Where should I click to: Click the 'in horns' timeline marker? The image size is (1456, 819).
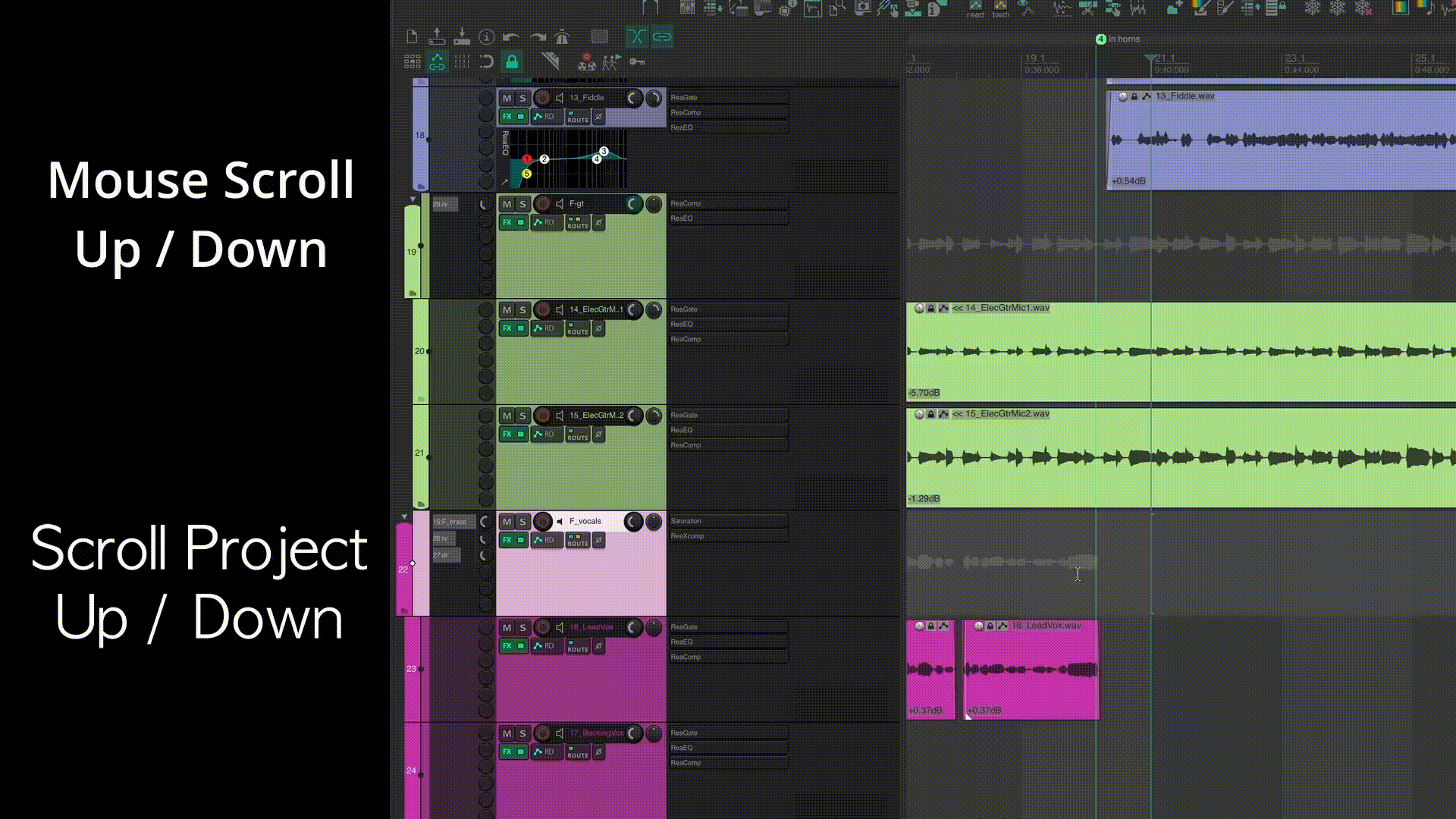(1101, 39)
